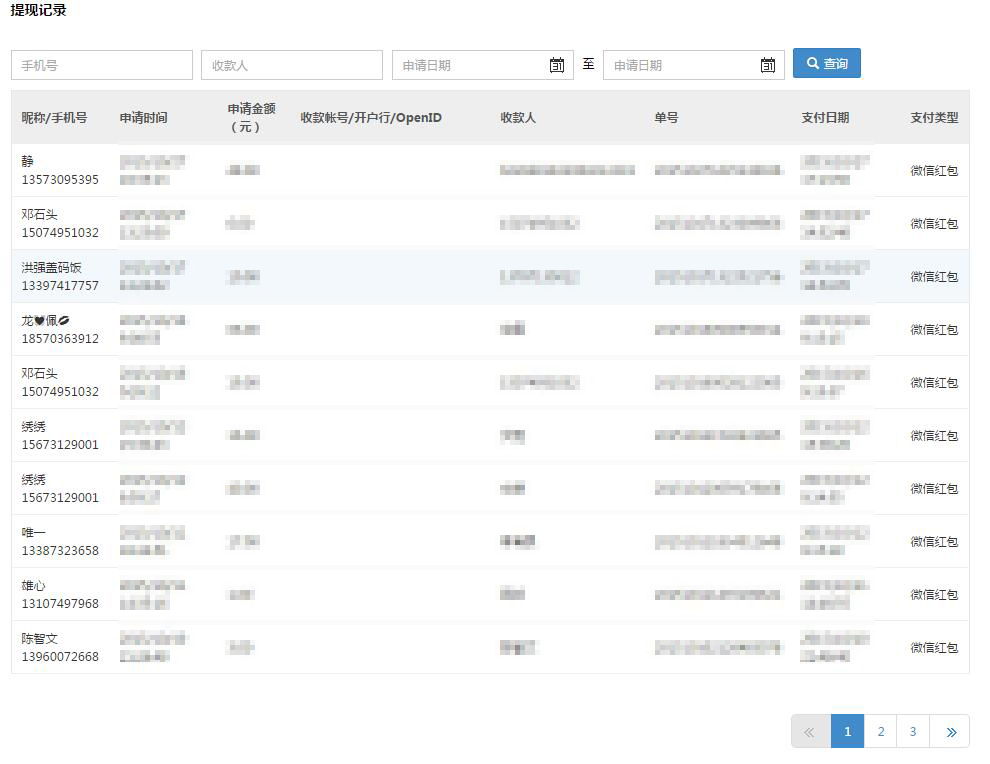Click the 申请时间 column header
This screenshot has height=764, width=990.
pyautogui.click(x=143, y=118)
